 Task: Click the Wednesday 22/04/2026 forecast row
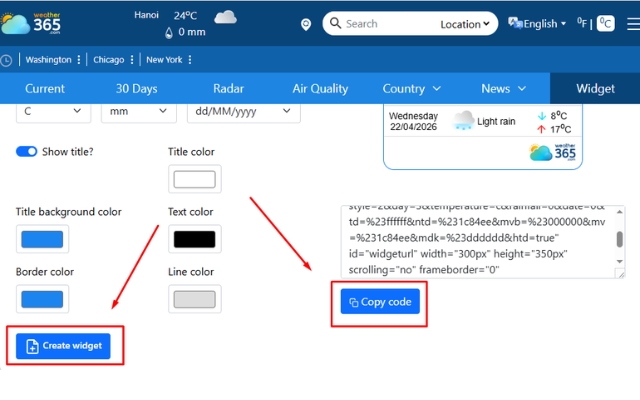[482, 121]
